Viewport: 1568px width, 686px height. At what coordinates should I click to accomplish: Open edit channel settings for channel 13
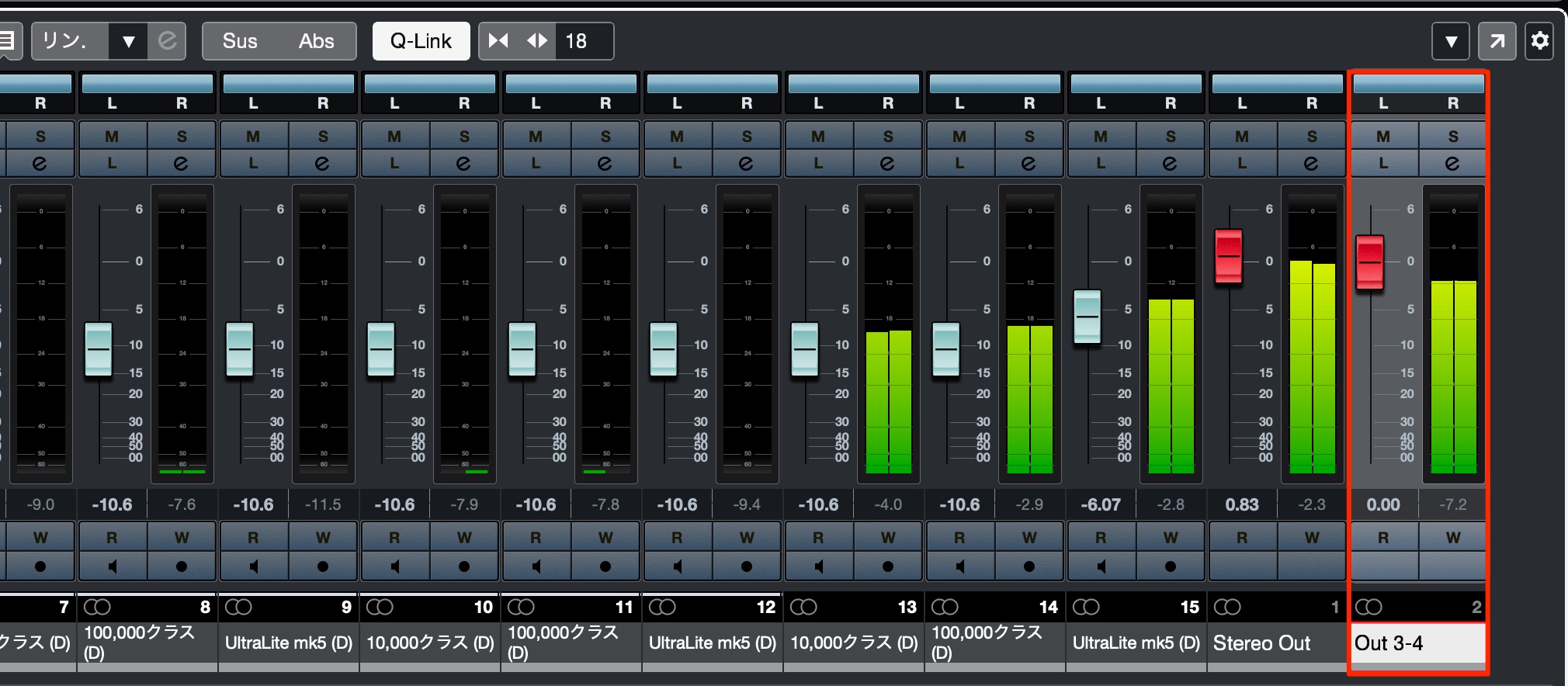coord(887,164)
